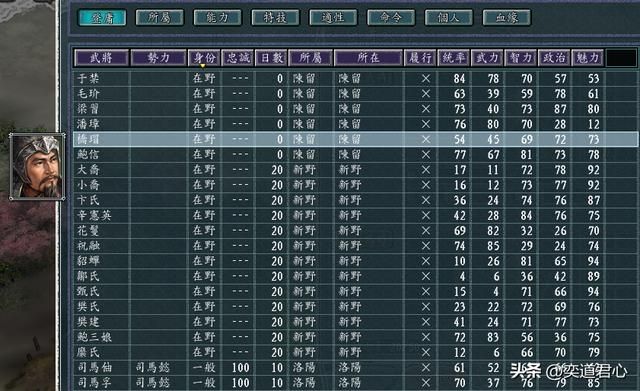
Task: Sort by the 所在 column header
Action: click(368, 58)
